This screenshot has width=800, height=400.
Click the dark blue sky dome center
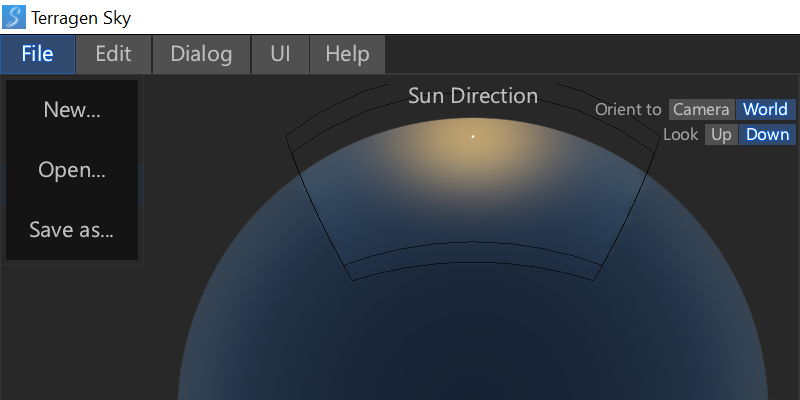[473, 330]
